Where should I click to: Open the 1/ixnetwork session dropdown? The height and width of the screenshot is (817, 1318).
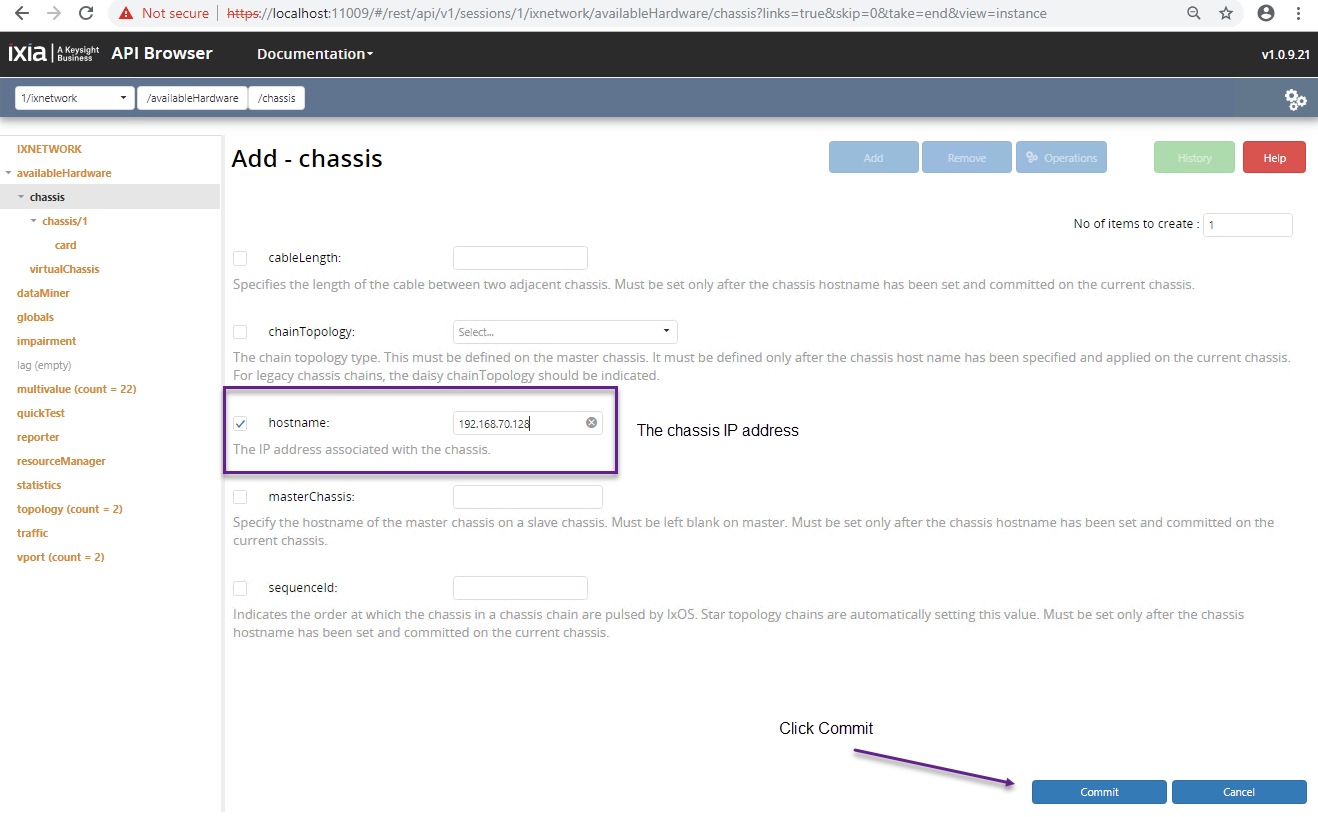74,98
